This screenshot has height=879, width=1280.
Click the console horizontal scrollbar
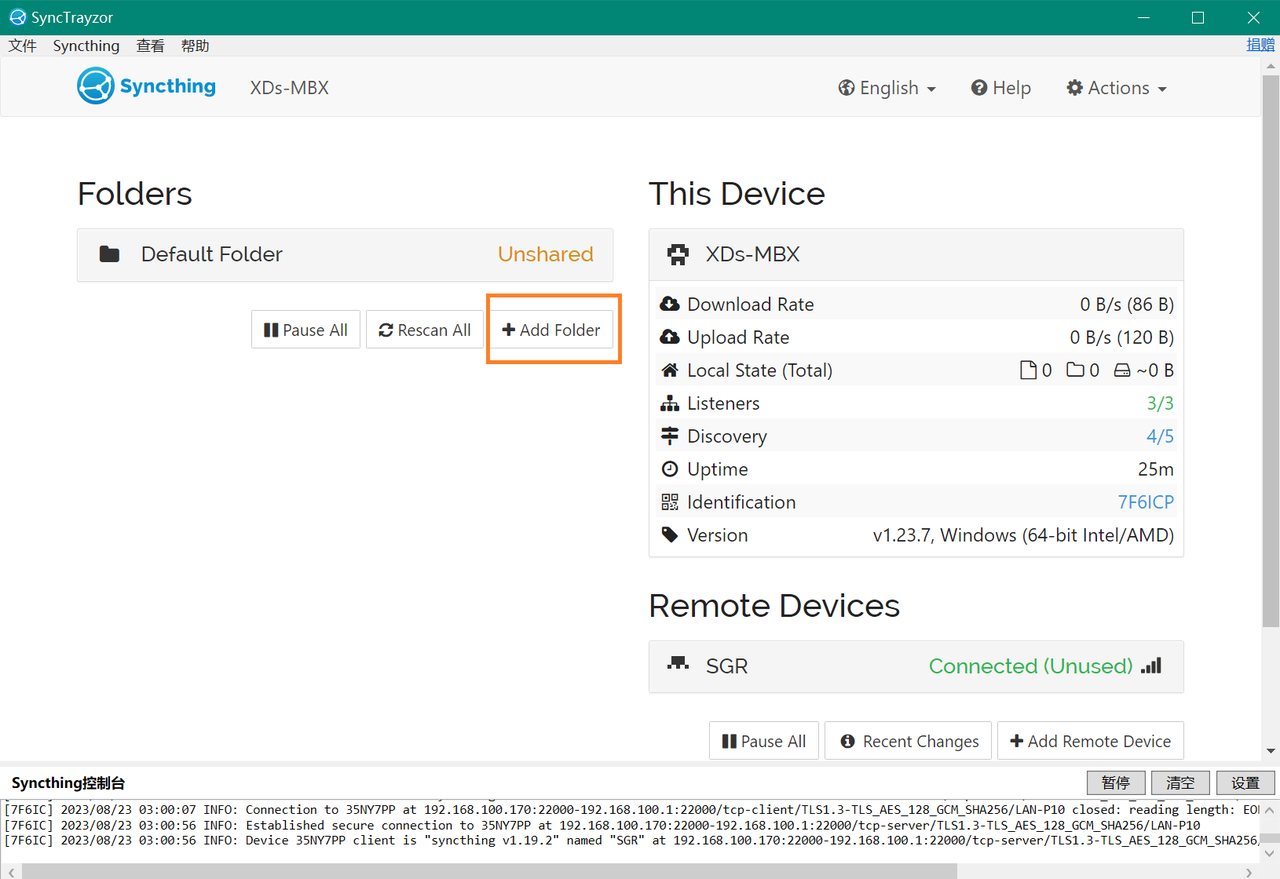point(488,871)
